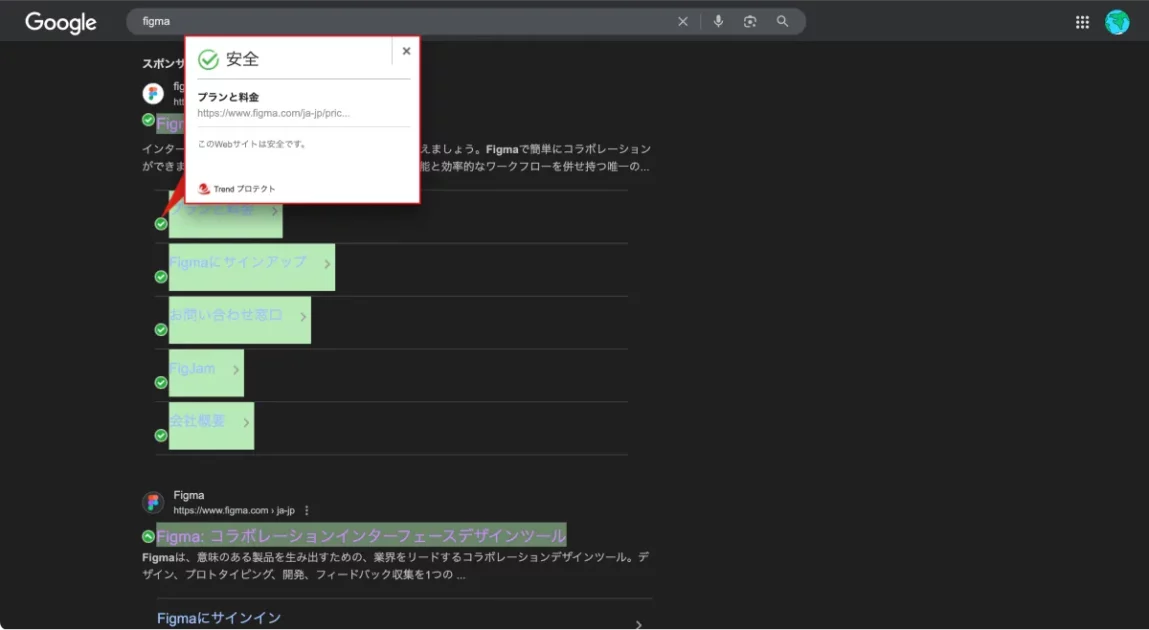
Task: Click the figma.com/ja-jp/pric... URL in popup
Action: (x=273, y=113)
